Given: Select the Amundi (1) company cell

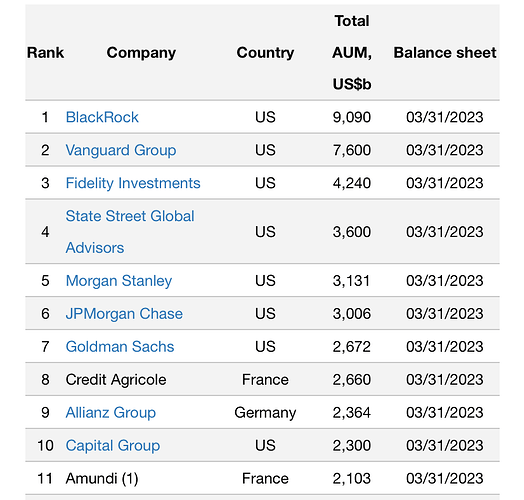Looking at the screenshot, I should pos(102,478).
